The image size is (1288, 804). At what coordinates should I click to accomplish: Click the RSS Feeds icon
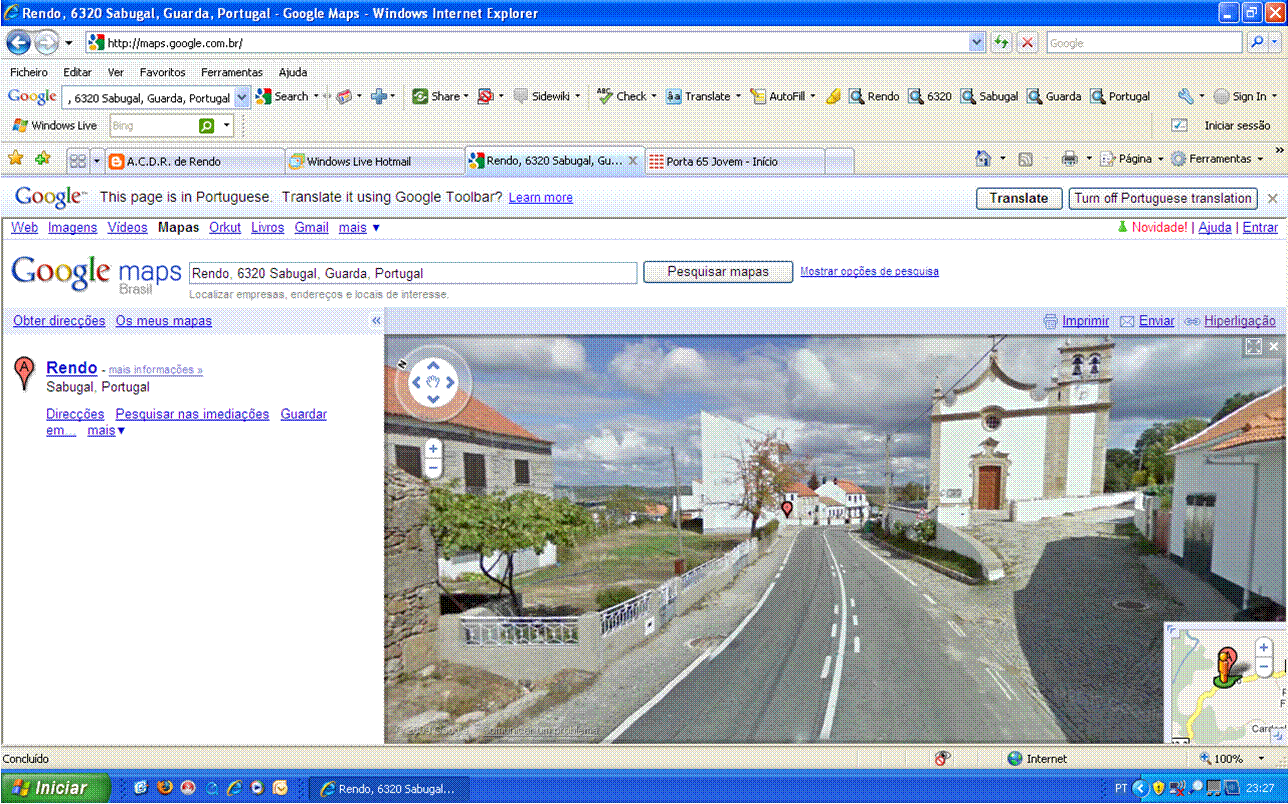1025,159
